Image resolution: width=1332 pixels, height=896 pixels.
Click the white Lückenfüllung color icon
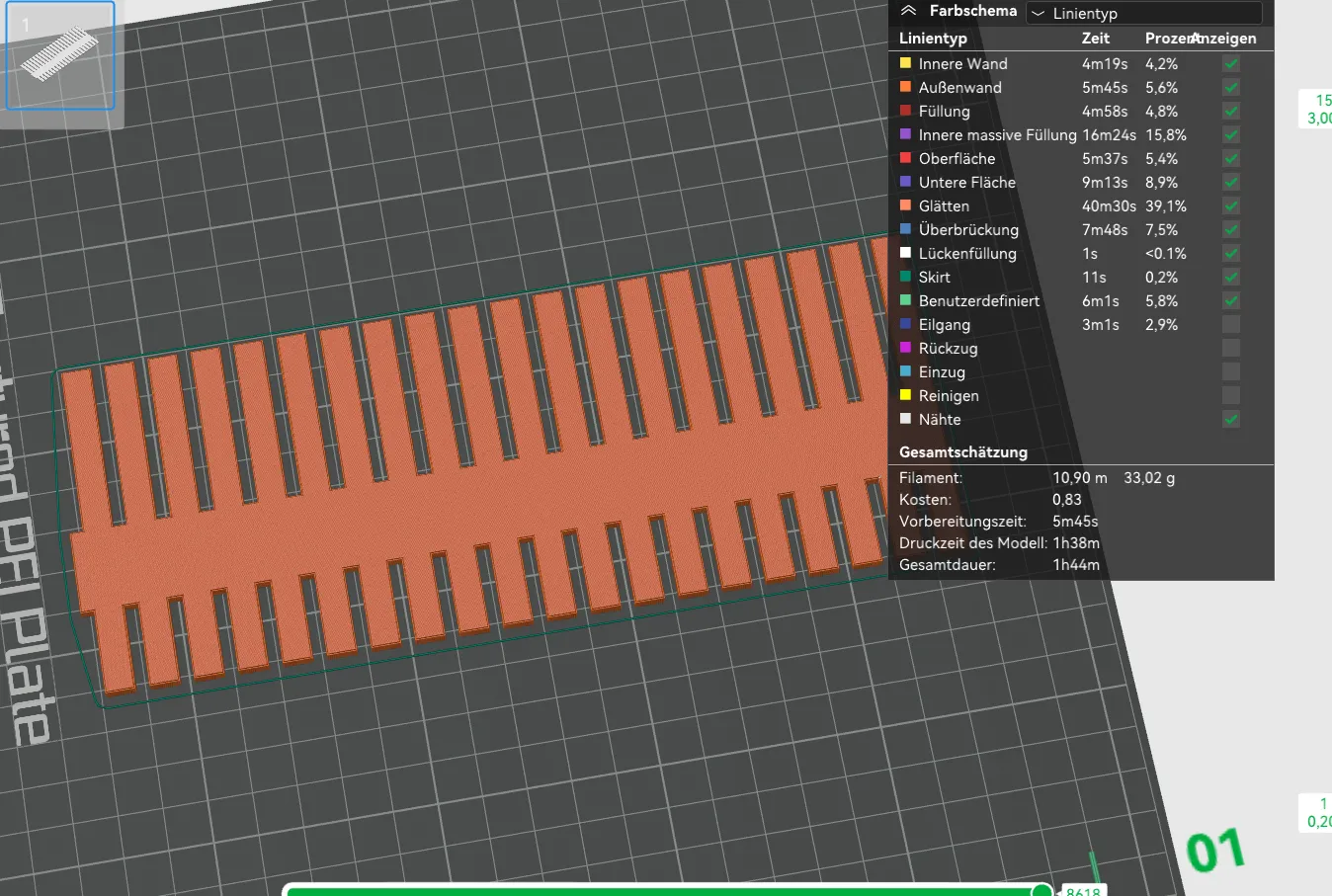905,253
